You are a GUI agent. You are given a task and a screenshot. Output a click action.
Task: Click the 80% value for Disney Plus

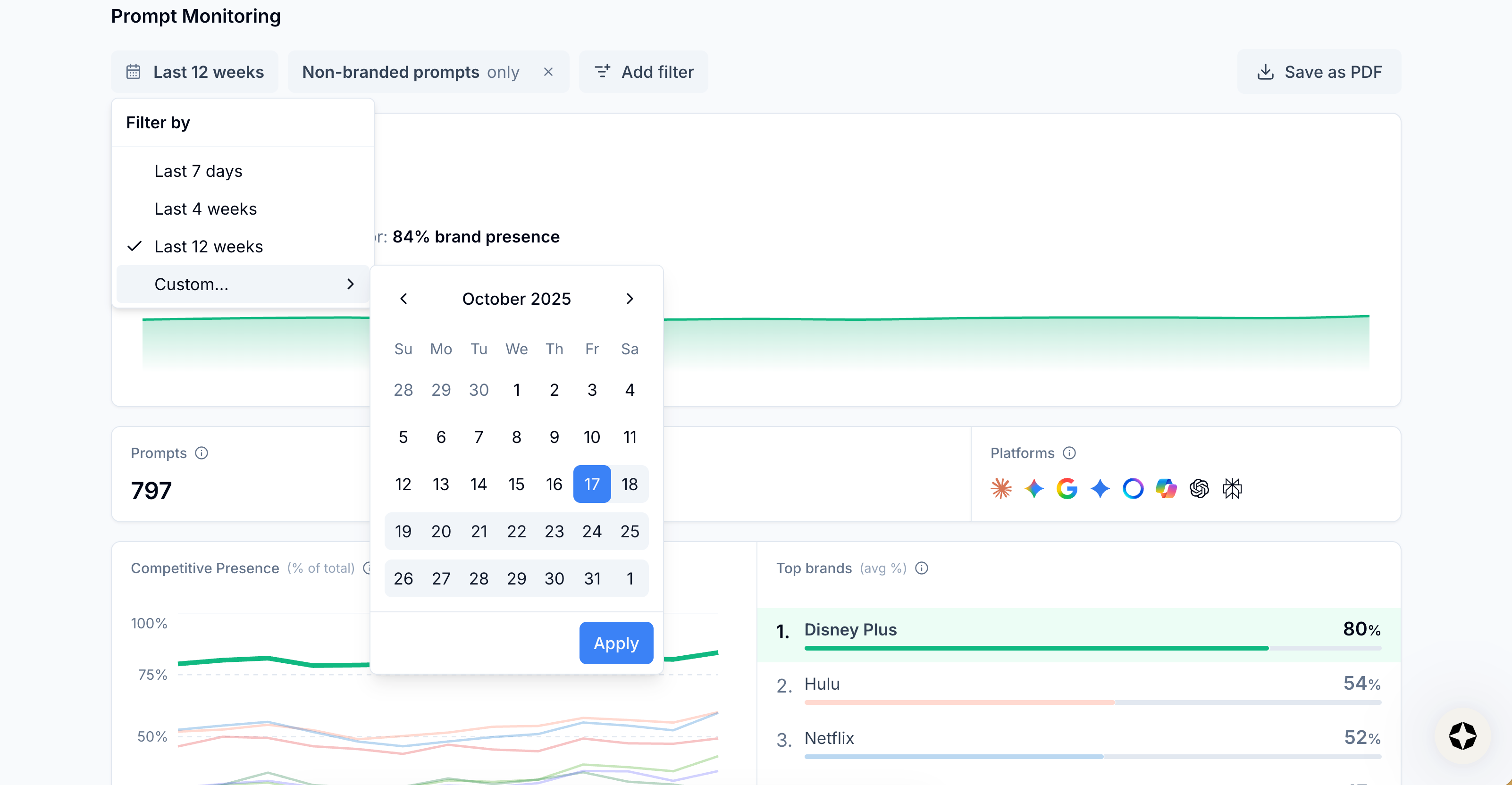(1362, 629)
